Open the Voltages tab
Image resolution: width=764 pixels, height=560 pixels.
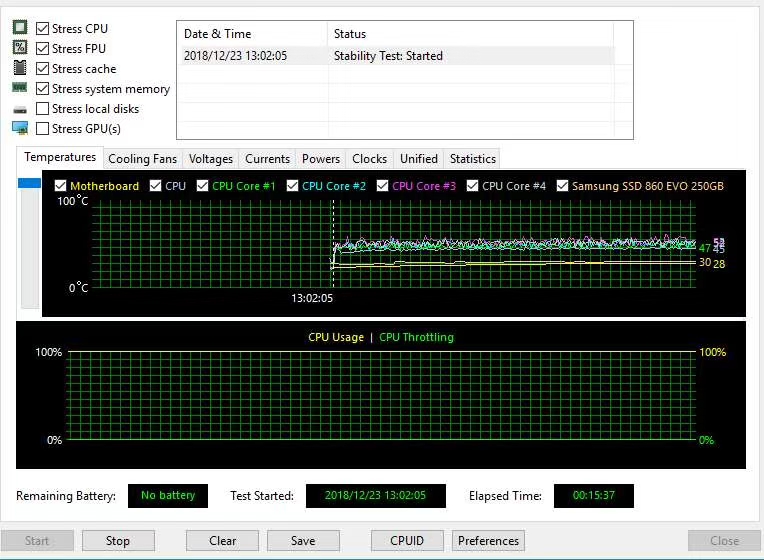211,159
